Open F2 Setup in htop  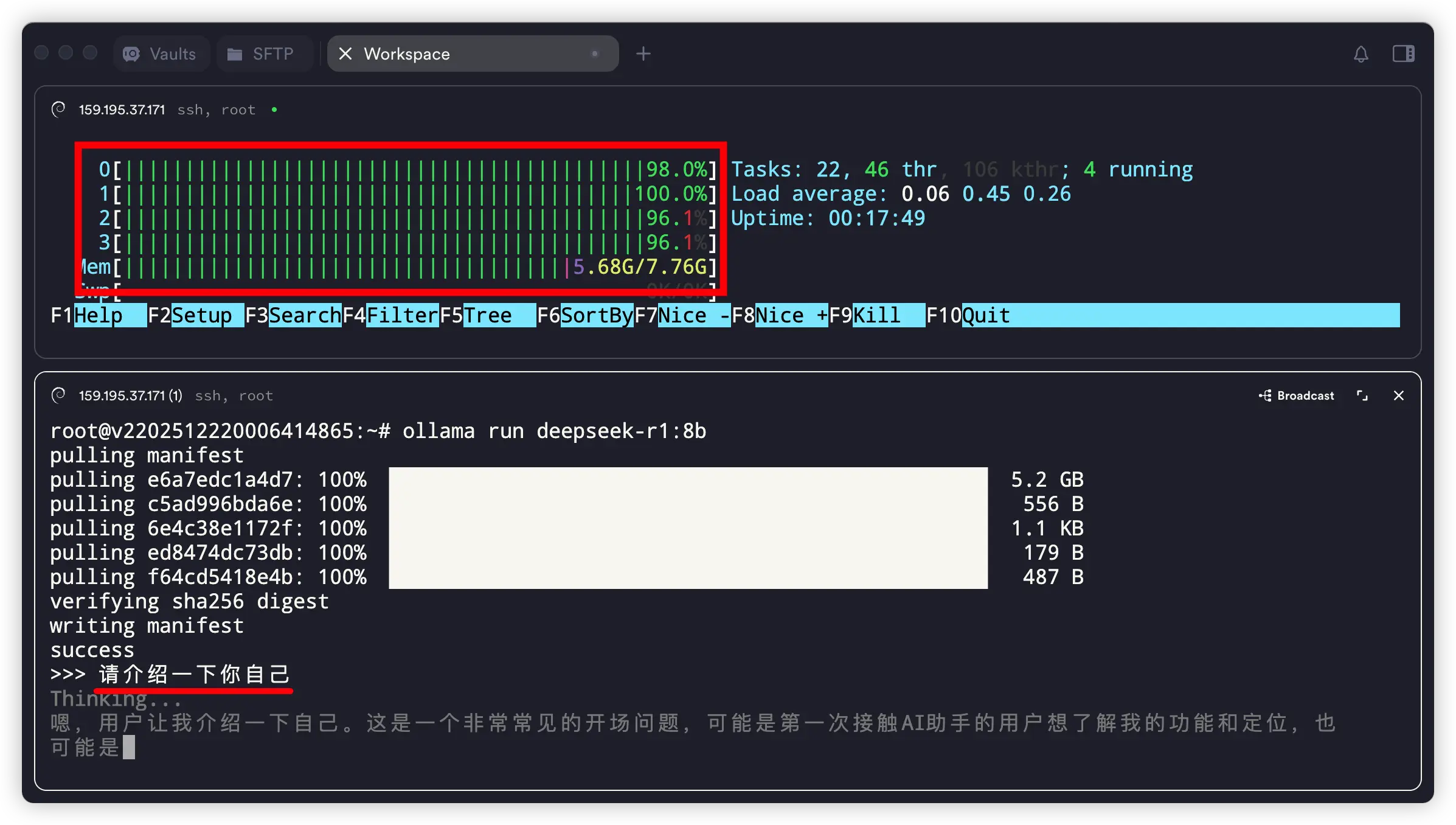coord(201,315)
